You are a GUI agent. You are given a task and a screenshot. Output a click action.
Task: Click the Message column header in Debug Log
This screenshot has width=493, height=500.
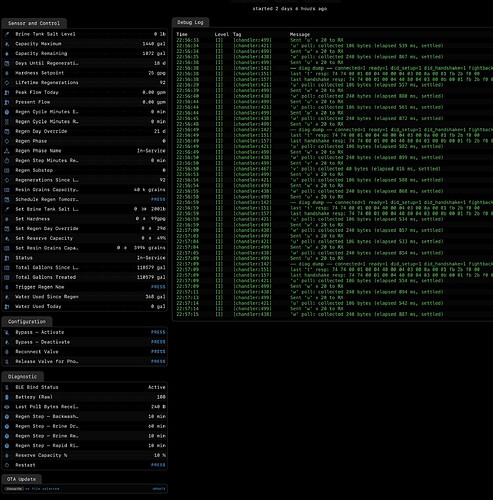click(x=300, y=34)
